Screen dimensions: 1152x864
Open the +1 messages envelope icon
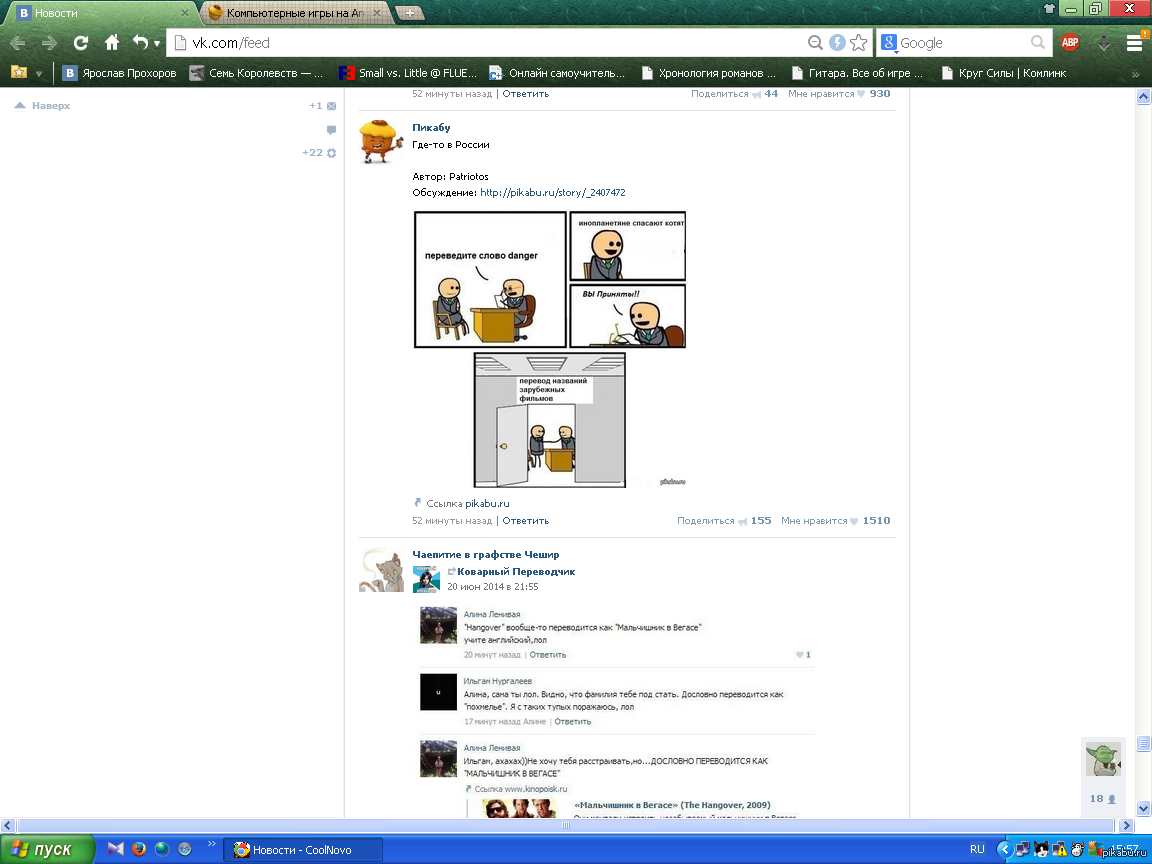coord(331,106)
